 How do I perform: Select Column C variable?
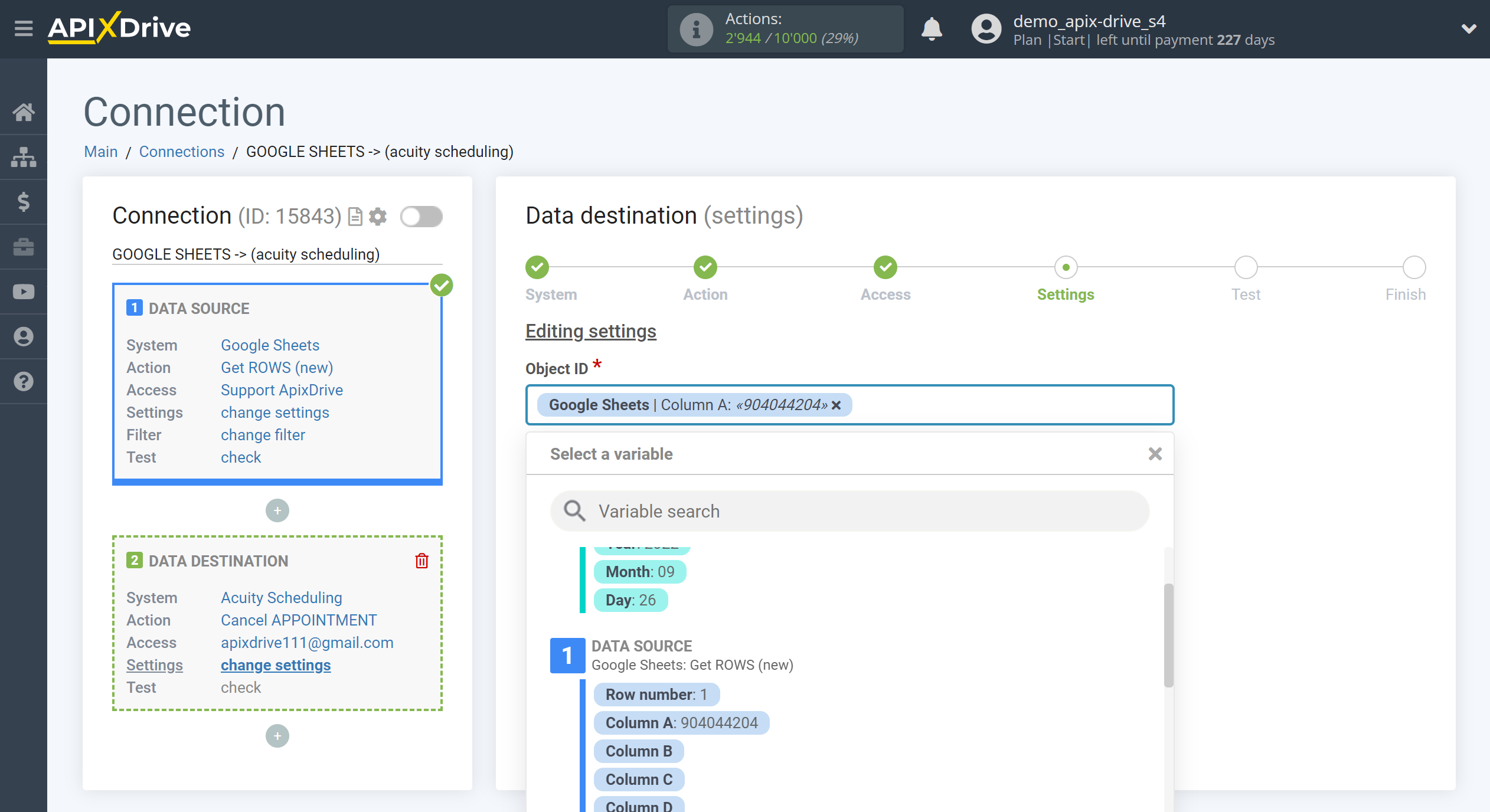click(639, 780)
